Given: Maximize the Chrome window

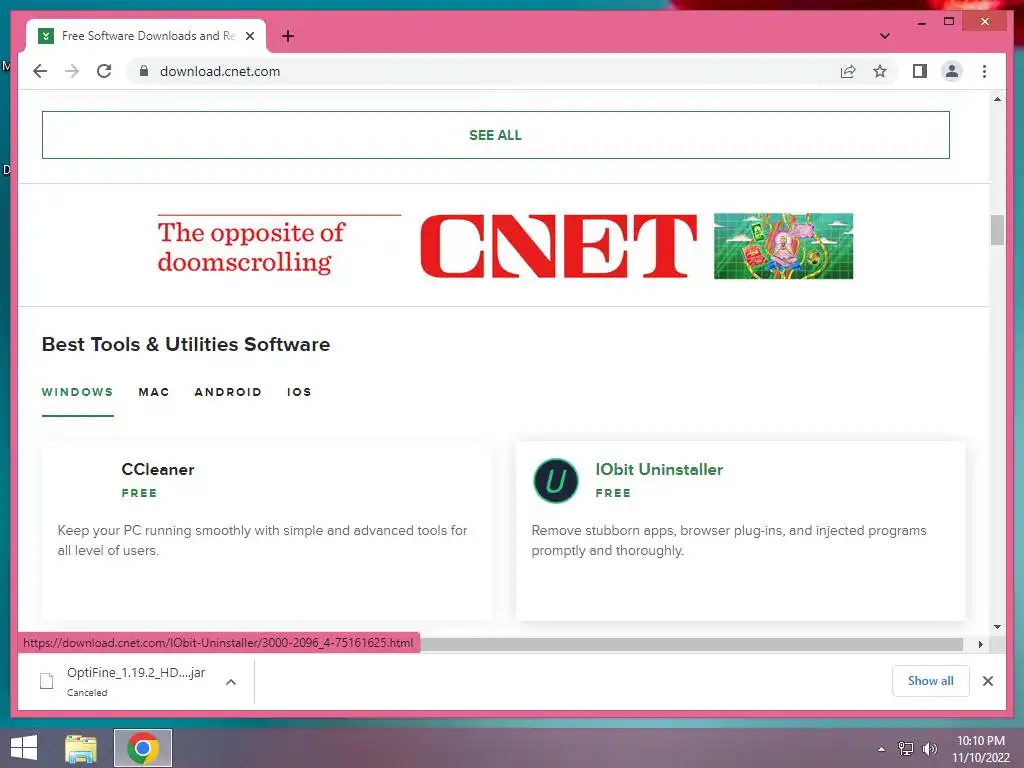Looking at the screenshot, I should point(949,22).
